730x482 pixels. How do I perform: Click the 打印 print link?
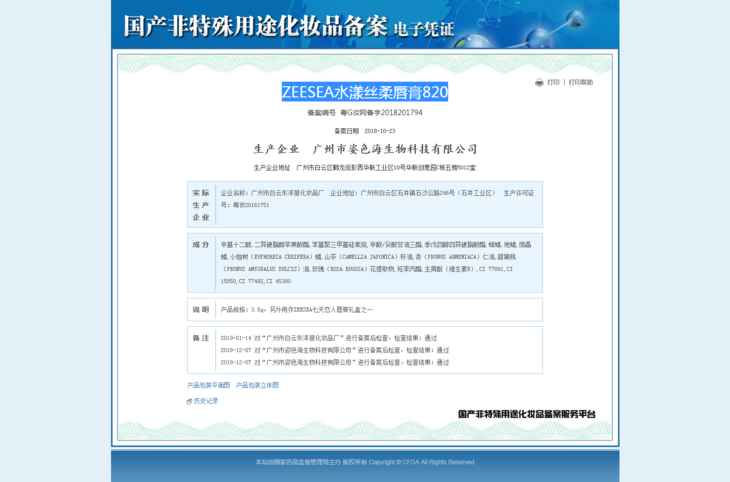(553, 82)
